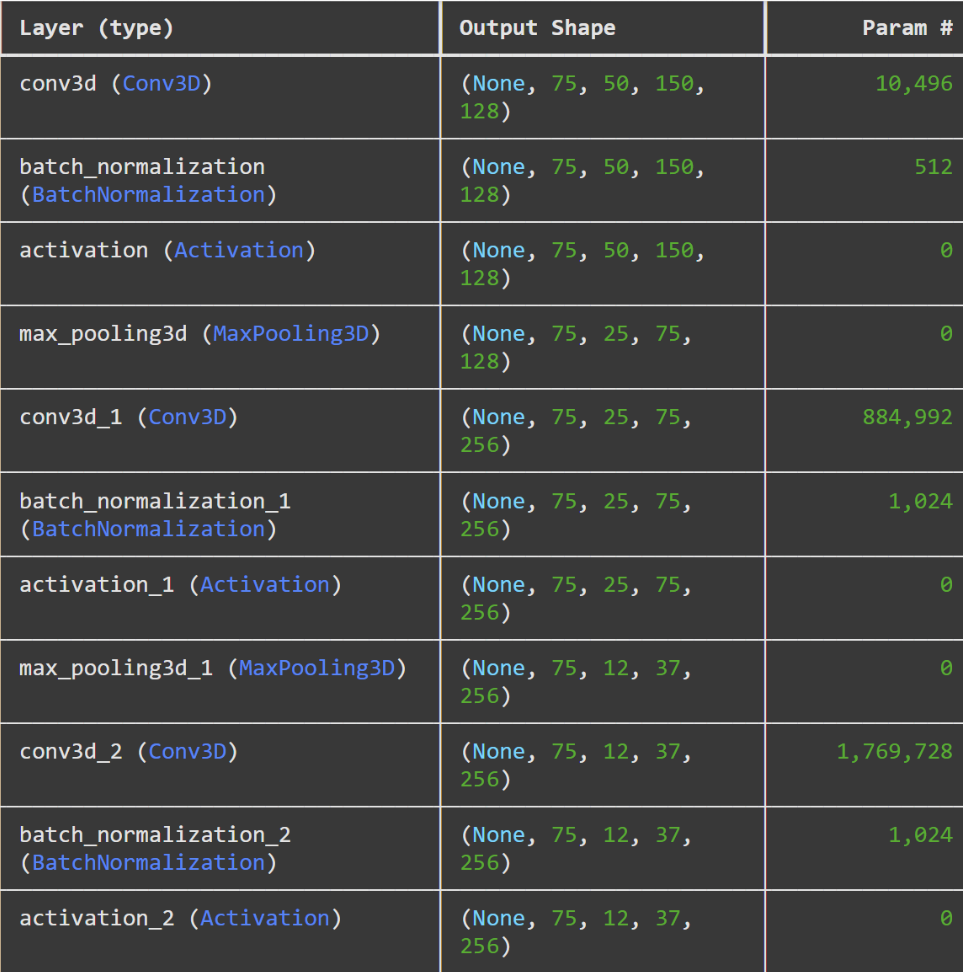The height and width of the screenshot is (972, 963).
Task: Select the activation row param count 0
Action: point(946,250)
